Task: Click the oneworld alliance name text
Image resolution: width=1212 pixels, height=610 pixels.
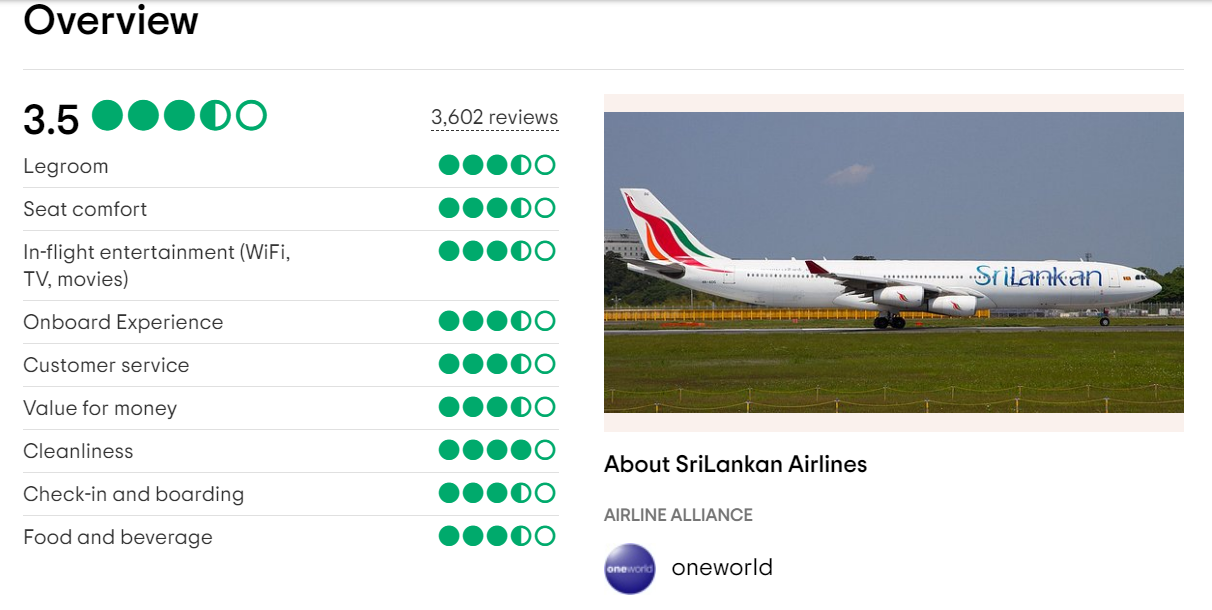Action: point(722,568)
